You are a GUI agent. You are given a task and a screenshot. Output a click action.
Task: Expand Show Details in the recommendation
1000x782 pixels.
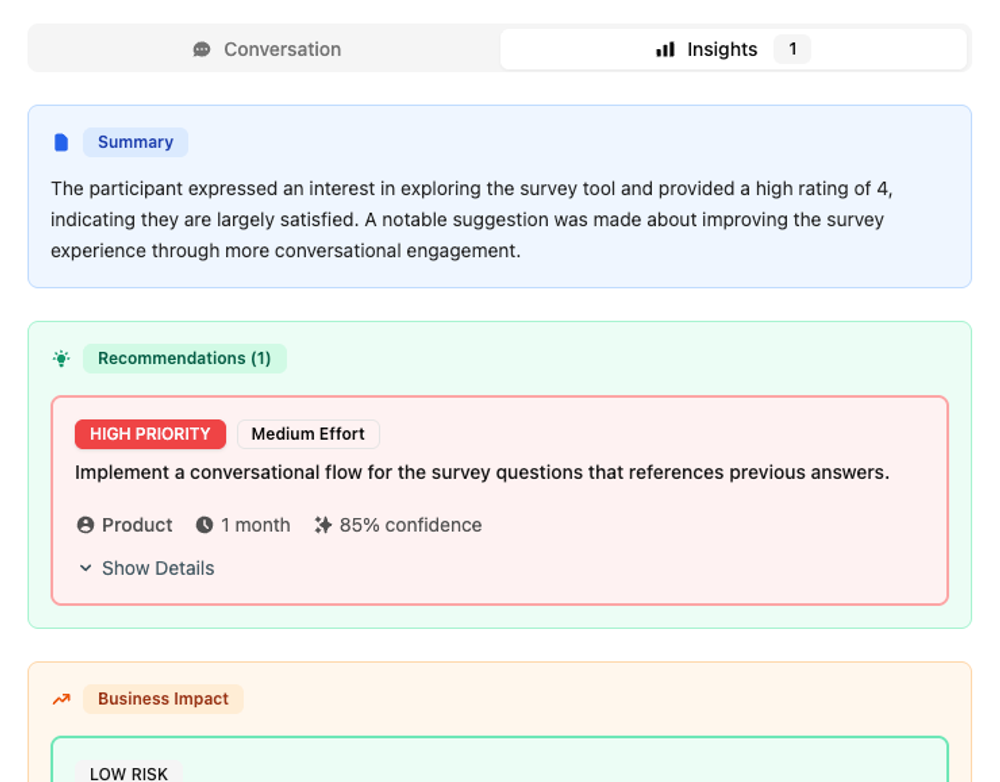pyautogui.click(x=157, y=568)
